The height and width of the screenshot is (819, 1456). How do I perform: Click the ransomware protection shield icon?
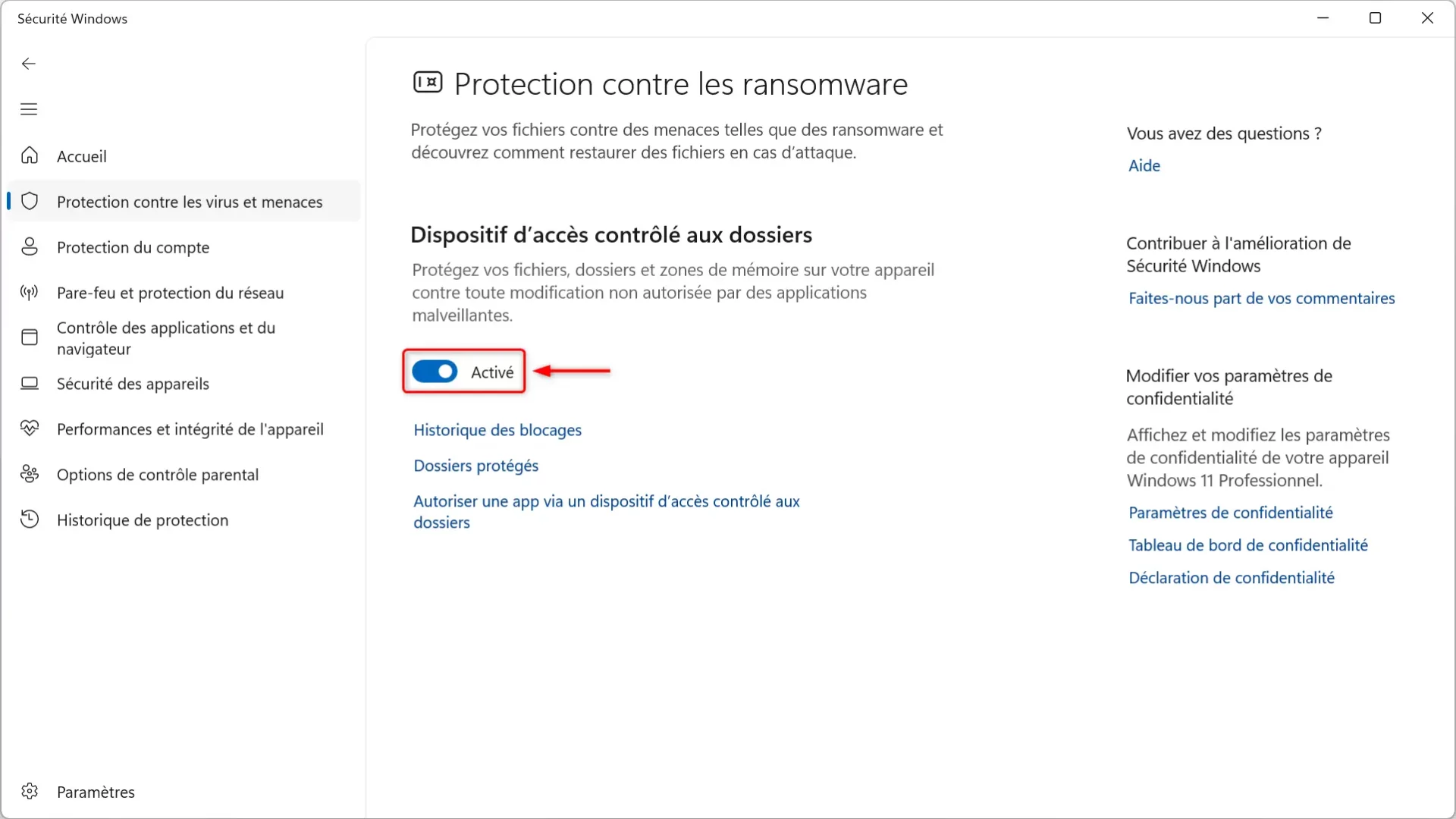pyautogui.click(x=427, y=83)
